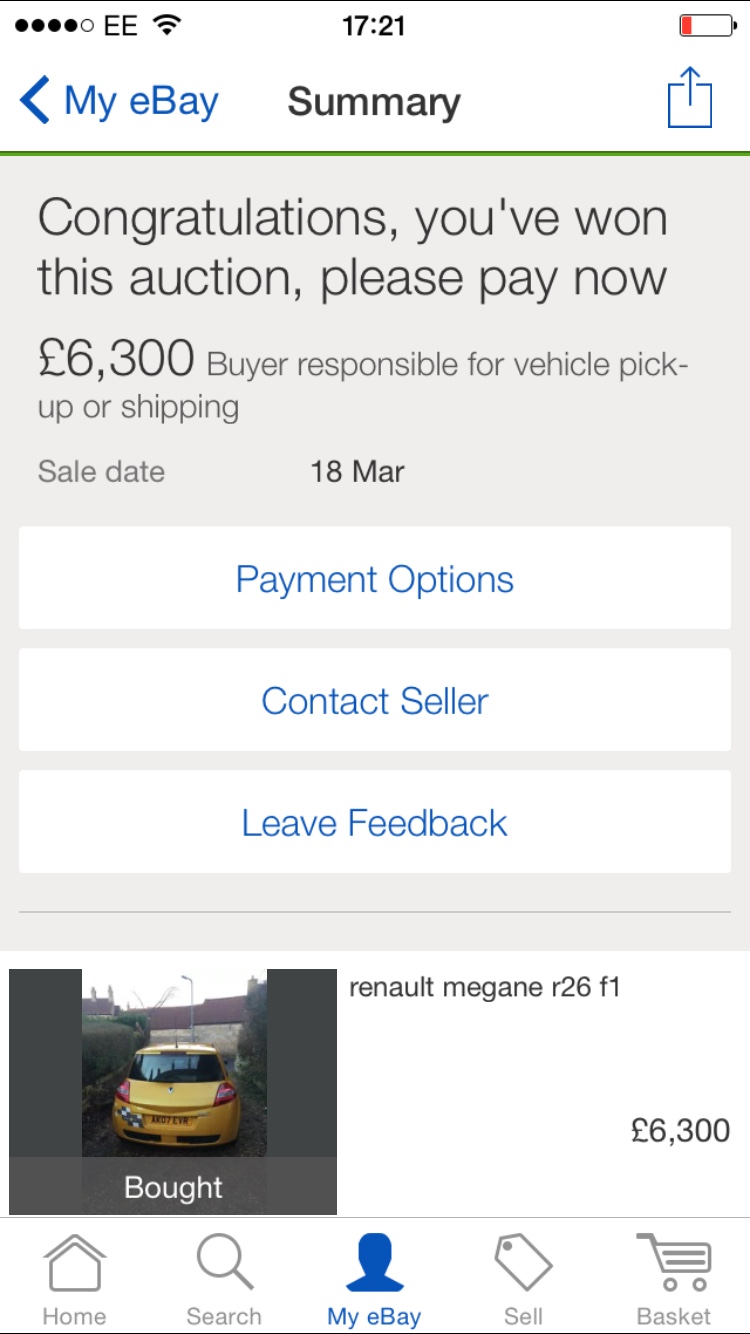Switch to the Home tab label
The width and height of the screenshot is (750, 1334).
(x=74, y=1316)
